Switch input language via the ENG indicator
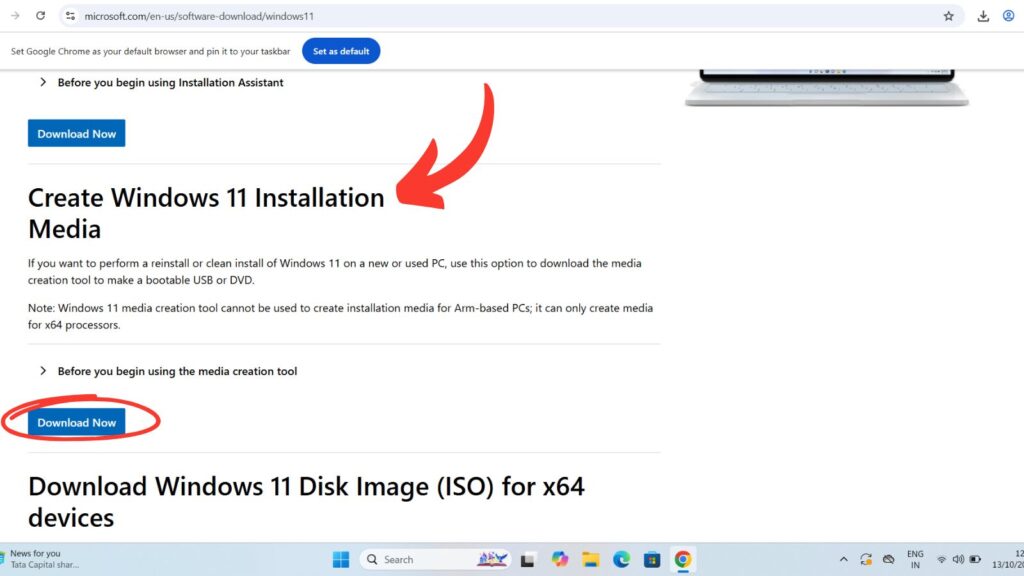The height and width of the screenshot is (576, 1024). tap(915, 559)
